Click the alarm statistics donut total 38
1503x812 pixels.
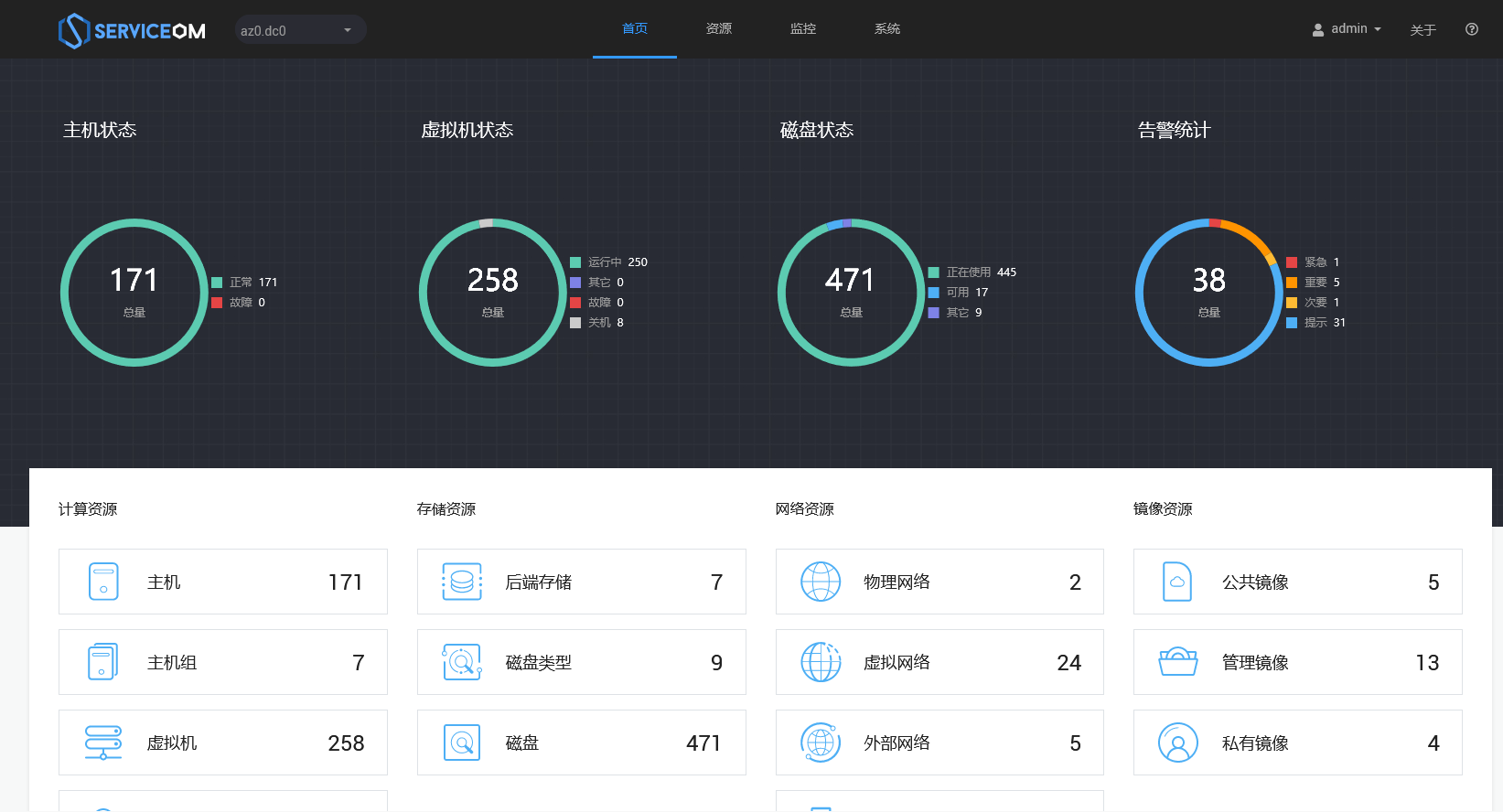point(1209,280)
